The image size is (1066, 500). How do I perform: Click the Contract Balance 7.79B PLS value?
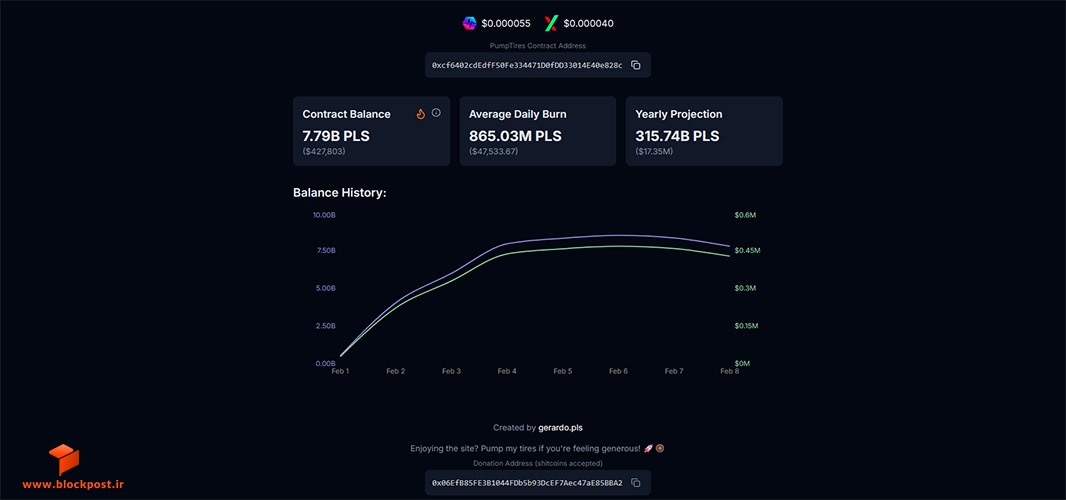[336, 136]
